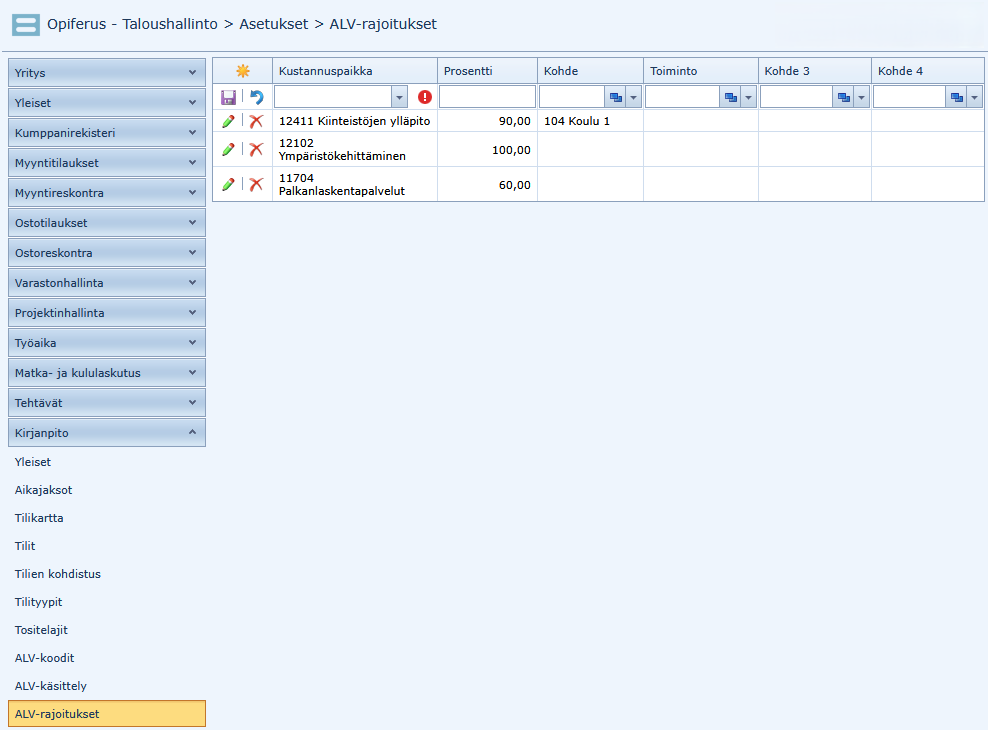Click the Kohde 4 input field
Viewport: 988px width, 730px height.
[x=910, y=97]
